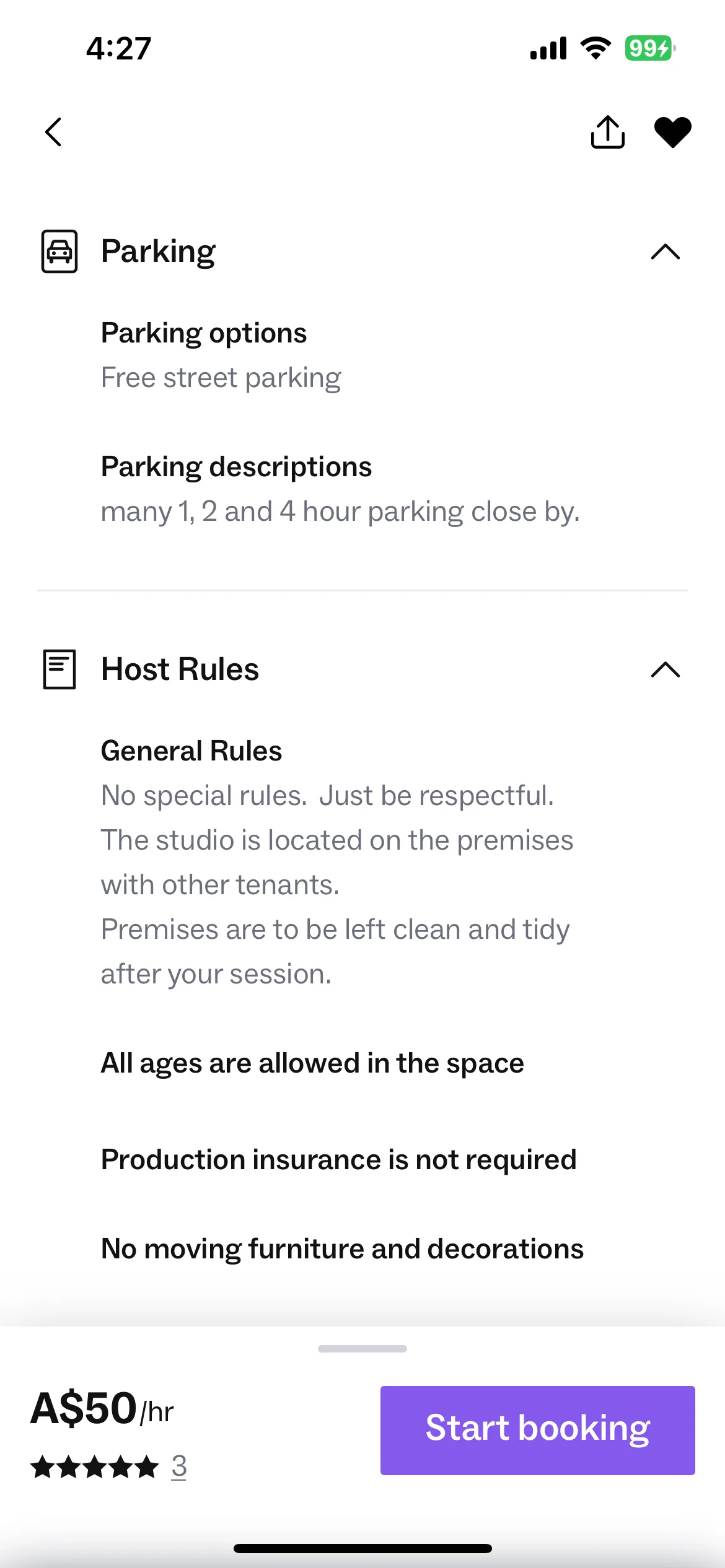Toggle the heart favorite icon
The width and height of the screenshot is (725, 1568).
(673, 133)
